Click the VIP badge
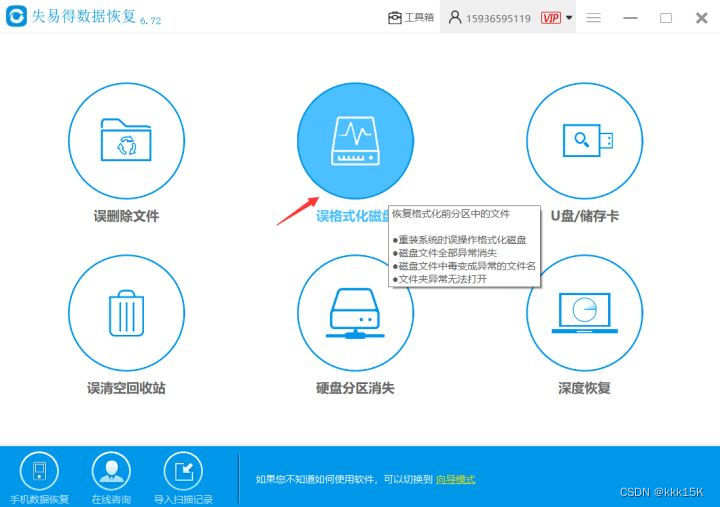Image resolution: width=720 pixels, height=507 pixels. (x=551, y=18)
